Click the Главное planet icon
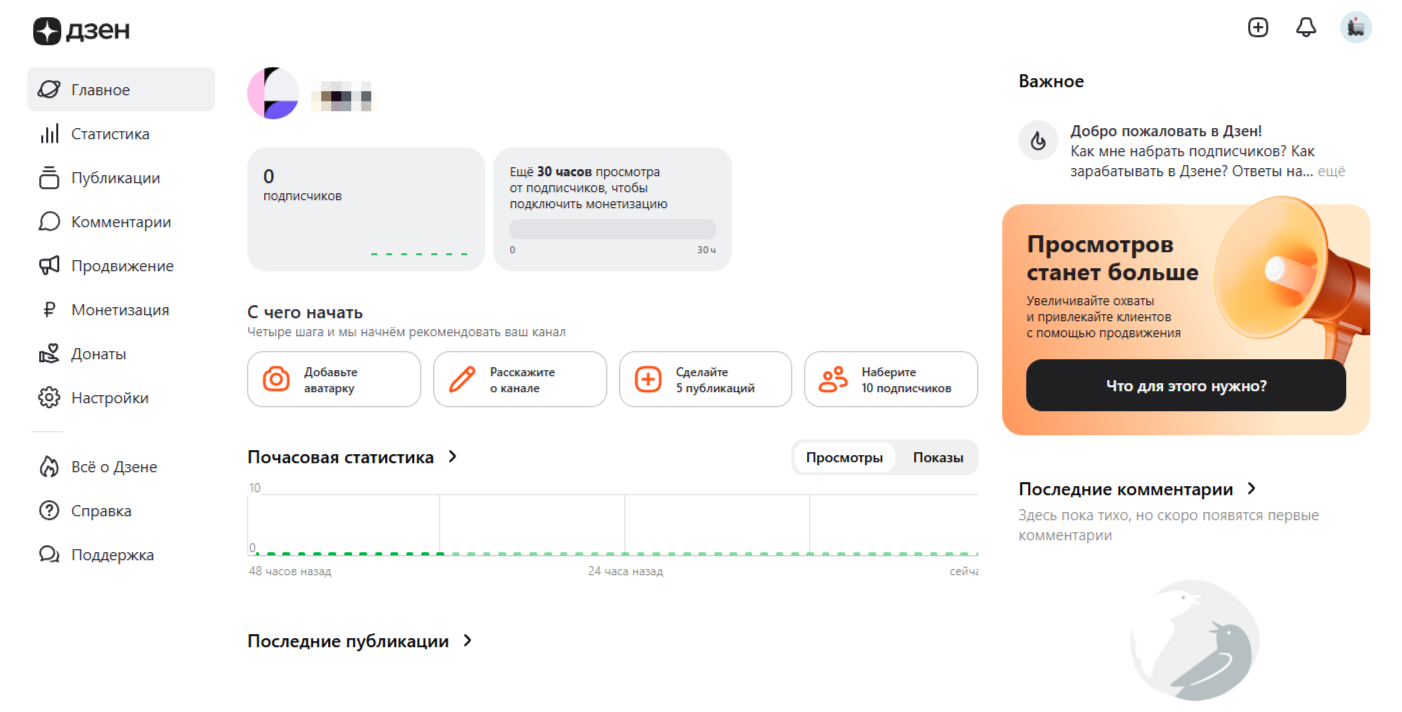The height and width of the screenshot is (712, 1402). (49, 90)
